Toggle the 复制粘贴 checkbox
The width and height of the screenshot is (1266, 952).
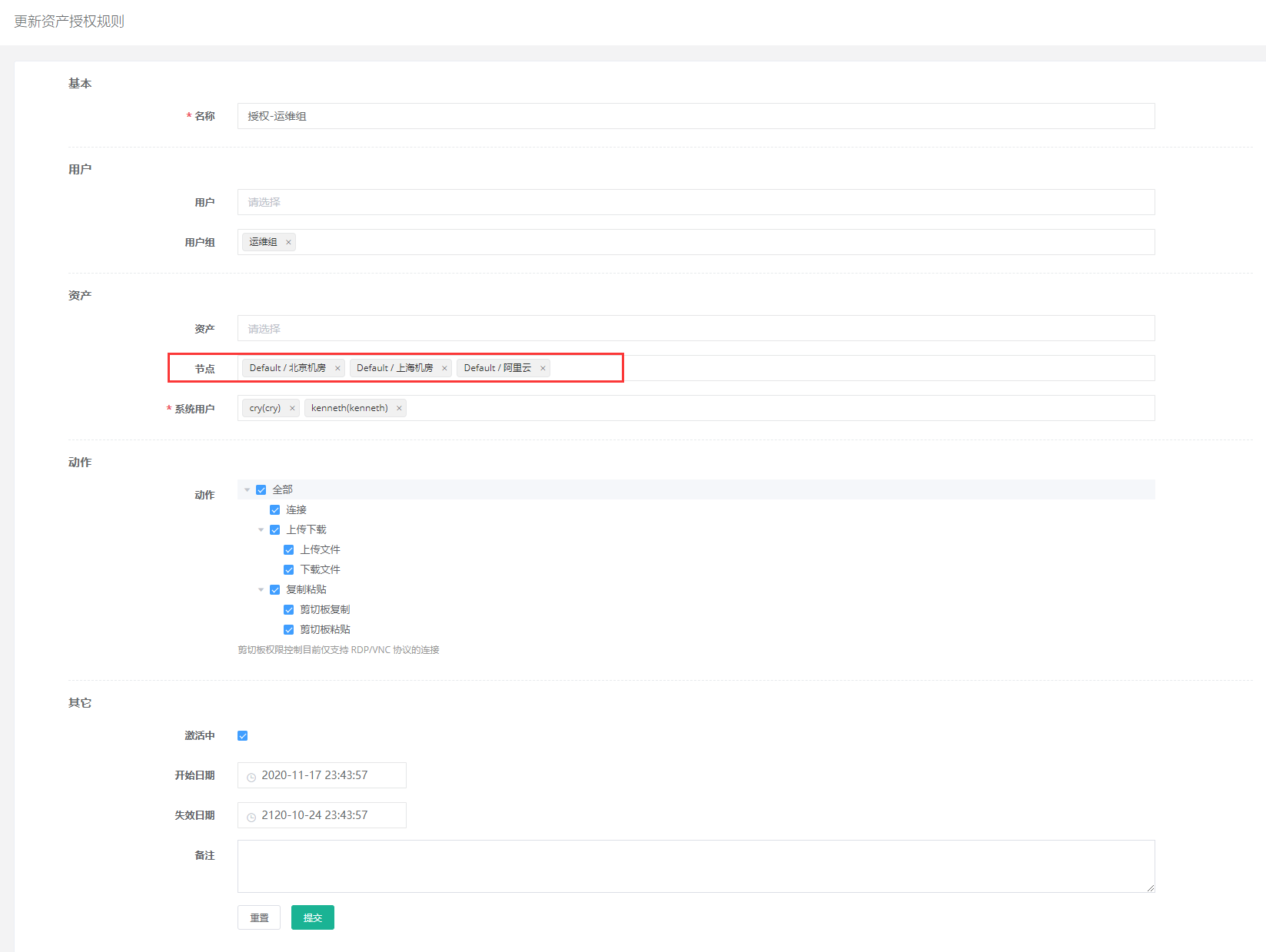pyautogui.click(x=275, y=589)
